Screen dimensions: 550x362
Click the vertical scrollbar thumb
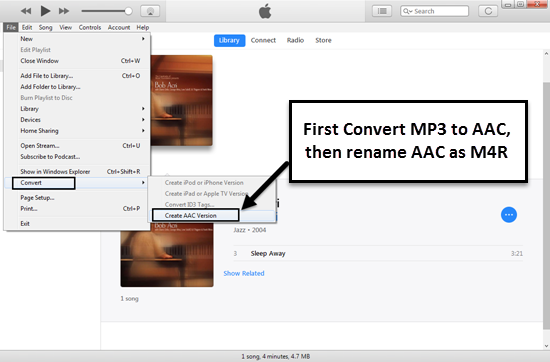coord(546,205)
